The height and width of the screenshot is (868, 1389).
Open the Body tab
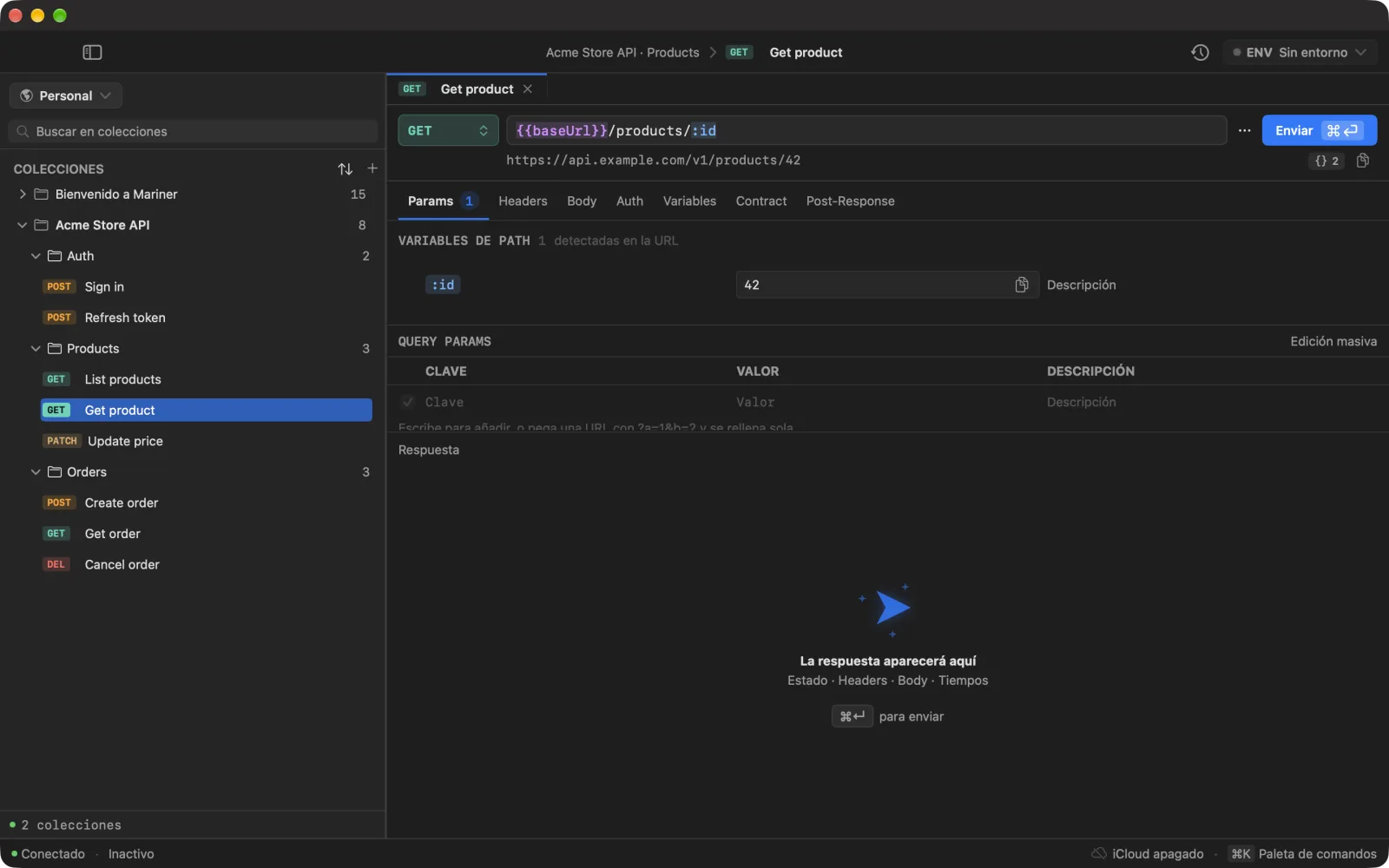[x=582, y=201]
